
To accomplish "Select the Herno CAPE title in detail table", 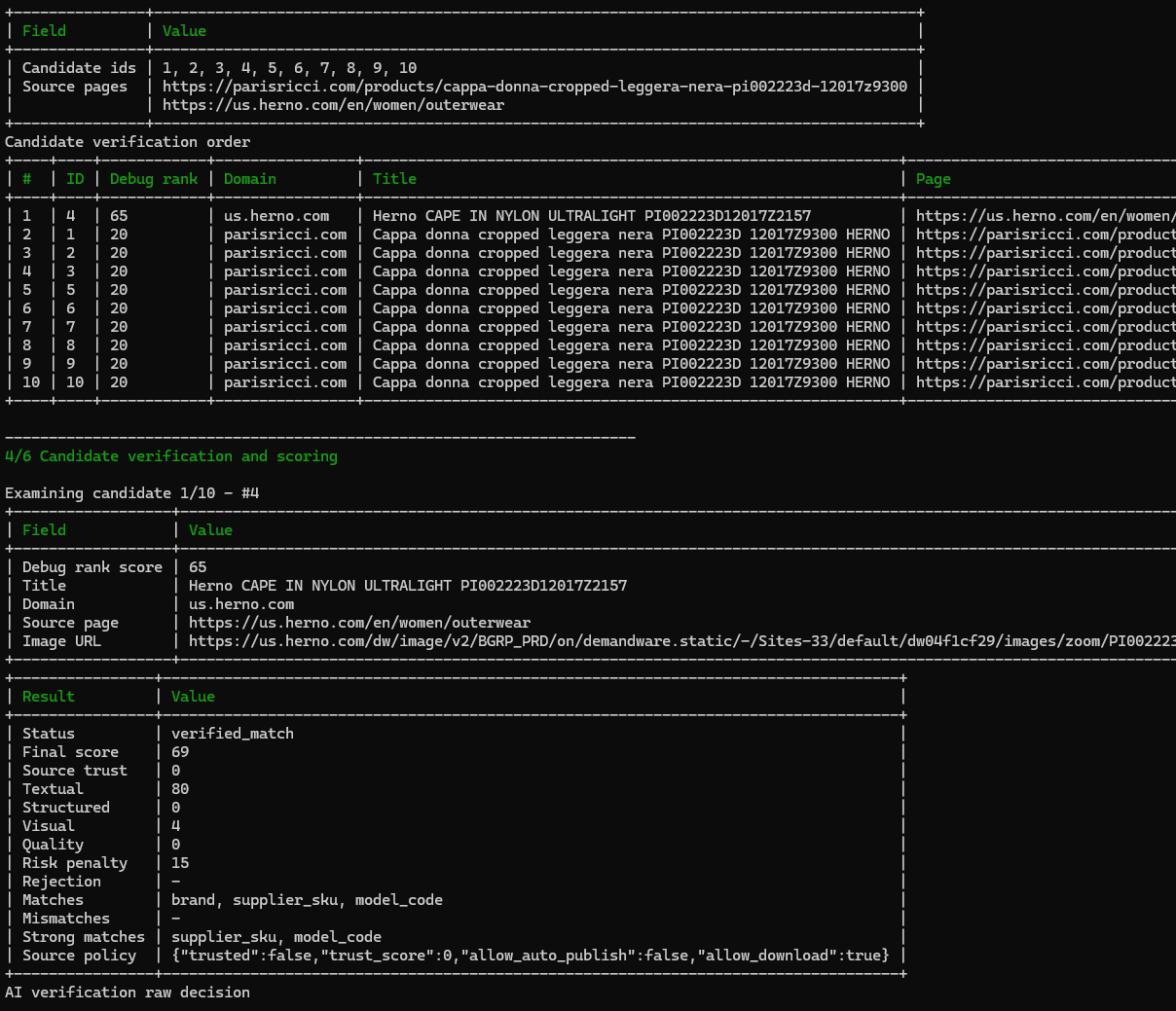I will (408, 586).
